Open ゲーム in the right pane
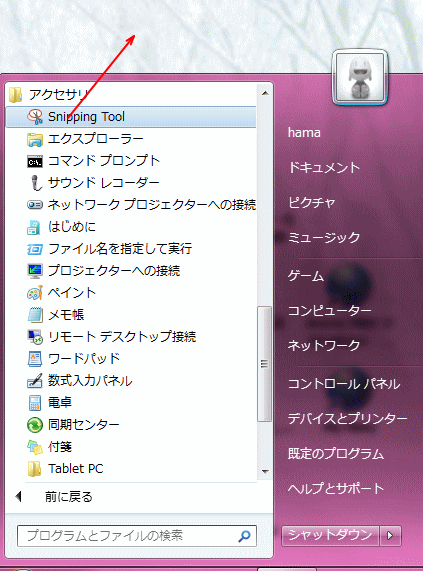 pyautogui.click(x=306, y=276)
